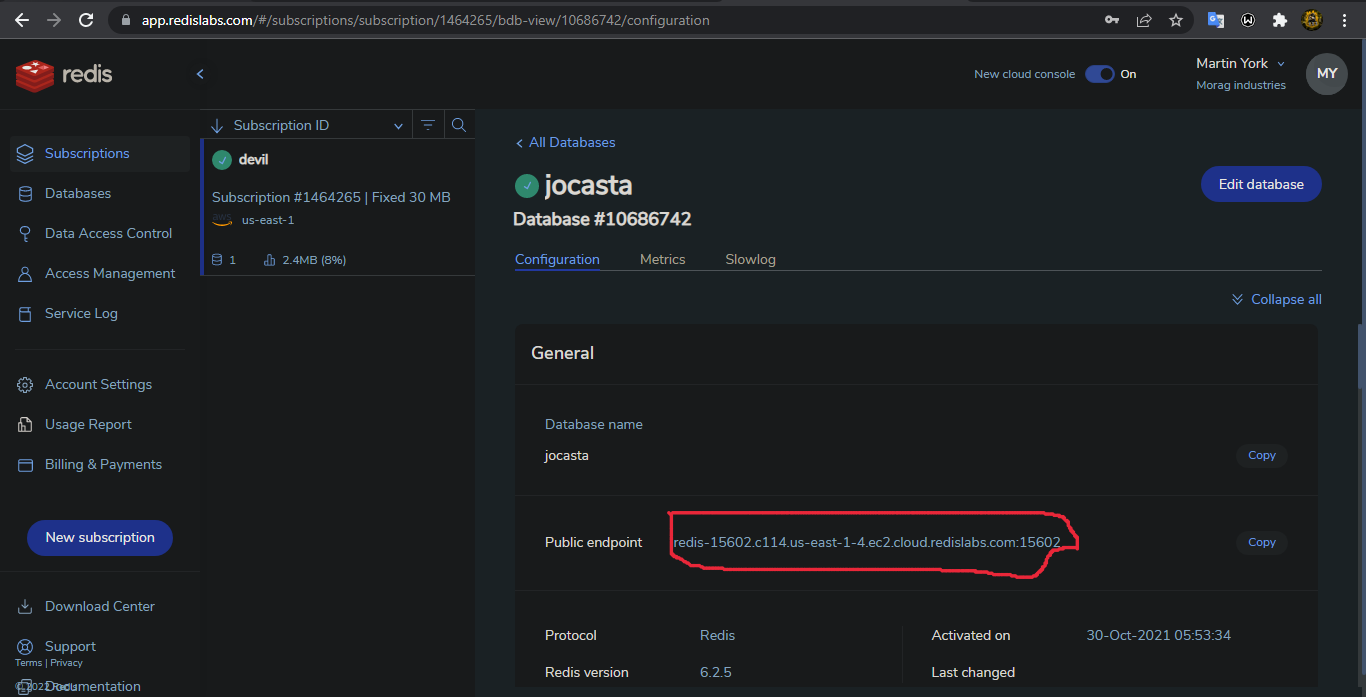Click the public endpoint address text
The width and height of the screenshot is (1366, 697).
coord(867,542)
